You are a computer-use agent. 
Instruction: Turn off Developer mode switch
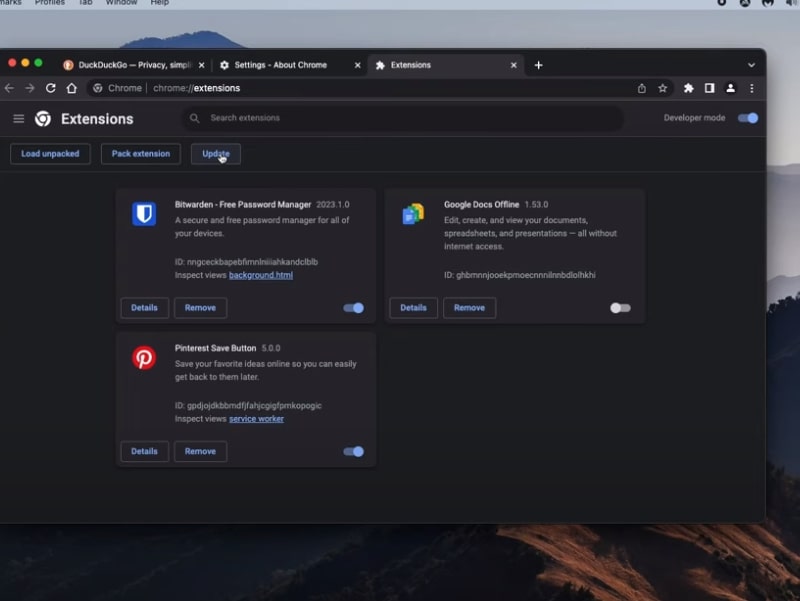tap(748, 118)
